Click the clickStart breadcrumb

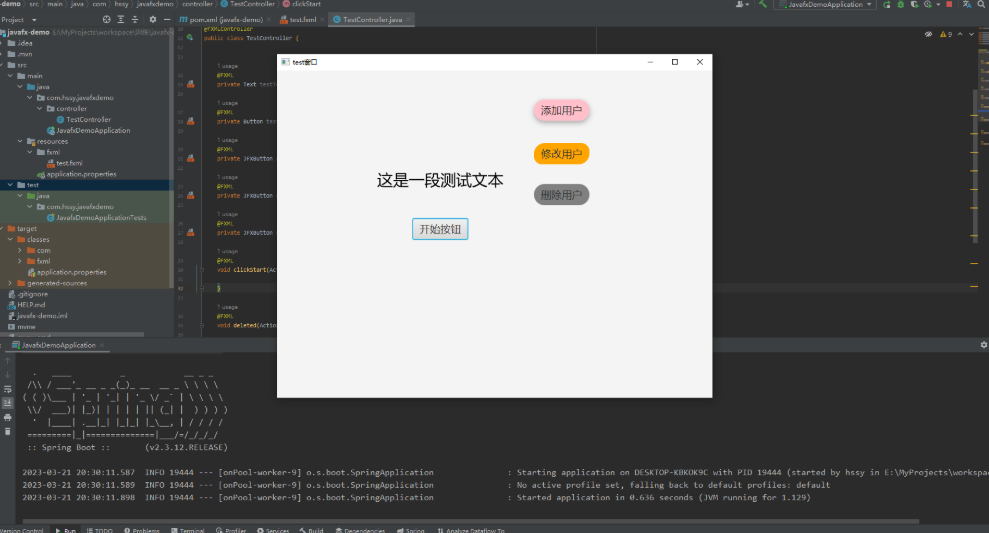pos(302,4)
